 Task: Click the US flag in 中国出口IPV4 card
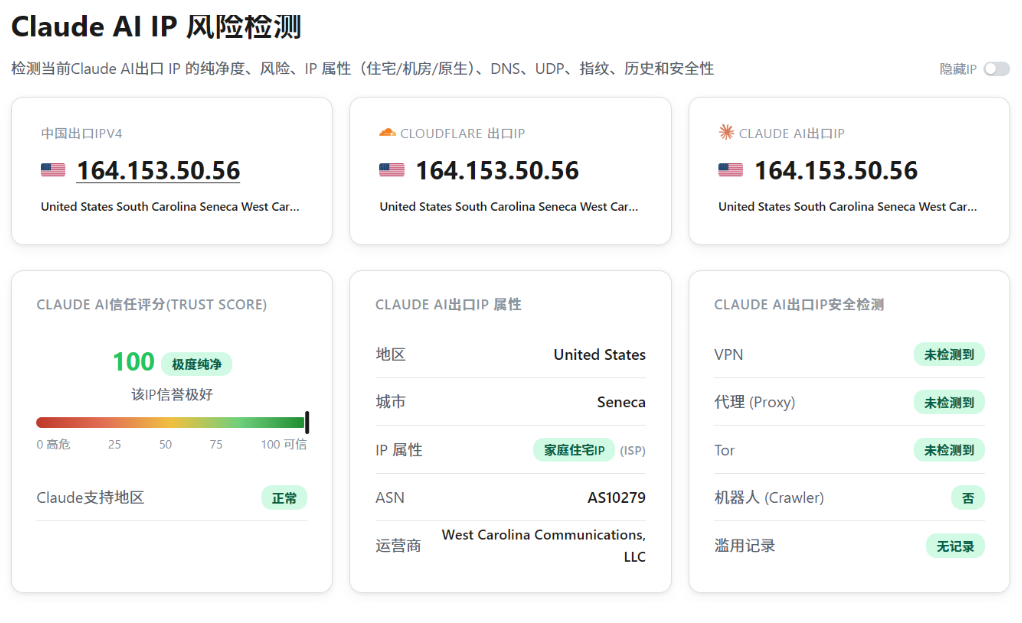[x=53, y=171]
